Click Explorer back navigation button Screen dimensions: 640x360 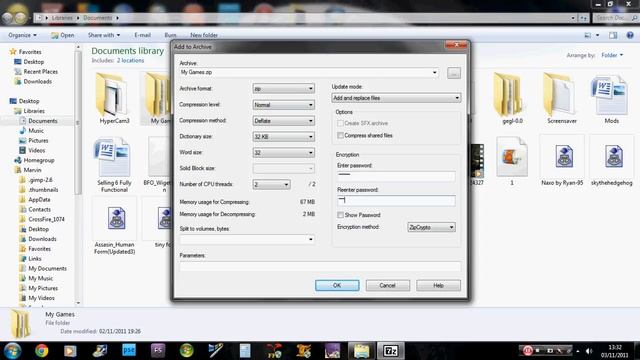tap(8, 18)
